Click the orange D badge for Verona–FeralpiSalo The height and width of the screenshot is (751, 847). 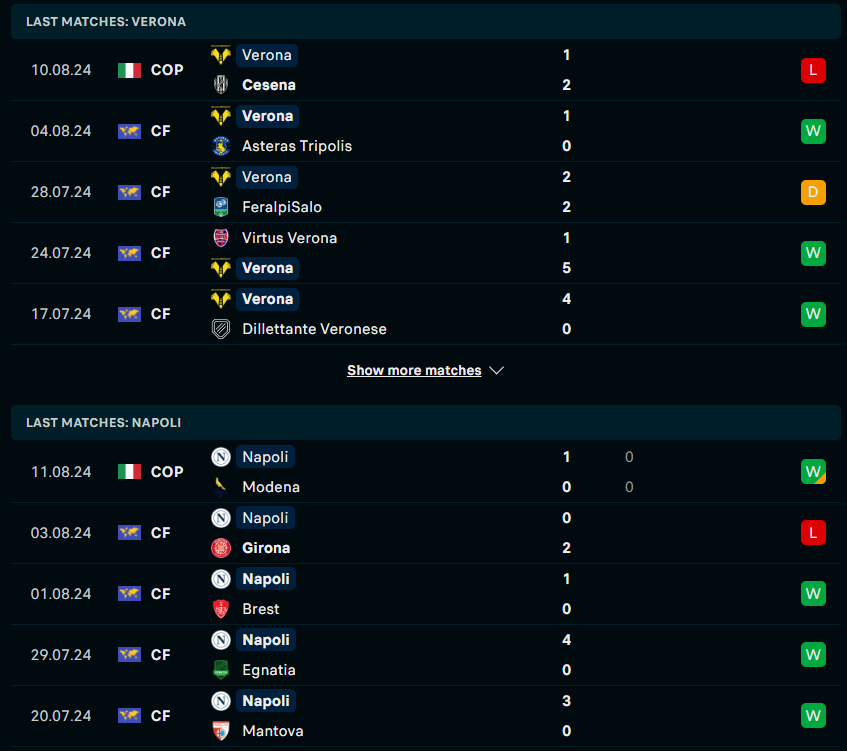[x=813, y=192]
